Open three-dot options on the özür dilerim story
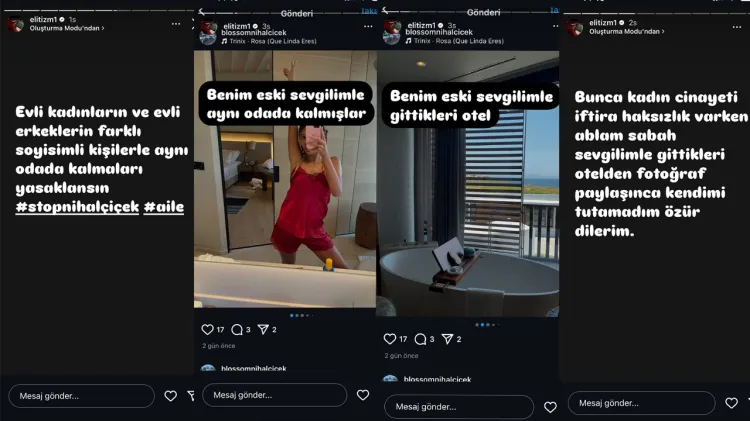 click(x=737, y=27)
